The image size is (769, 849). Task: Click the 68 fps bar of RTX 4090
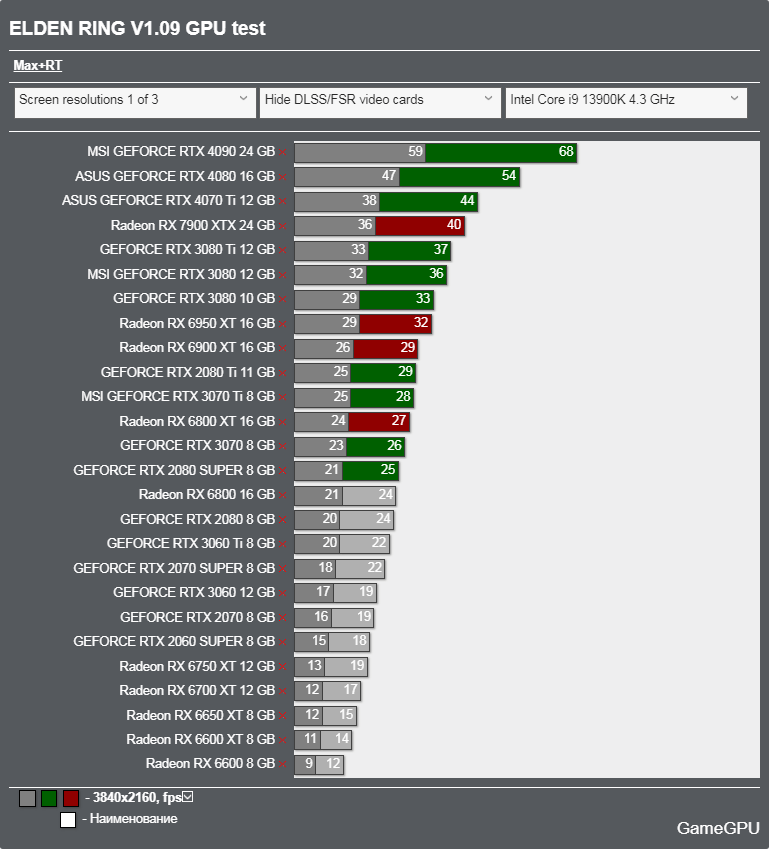tap(501, 152)
